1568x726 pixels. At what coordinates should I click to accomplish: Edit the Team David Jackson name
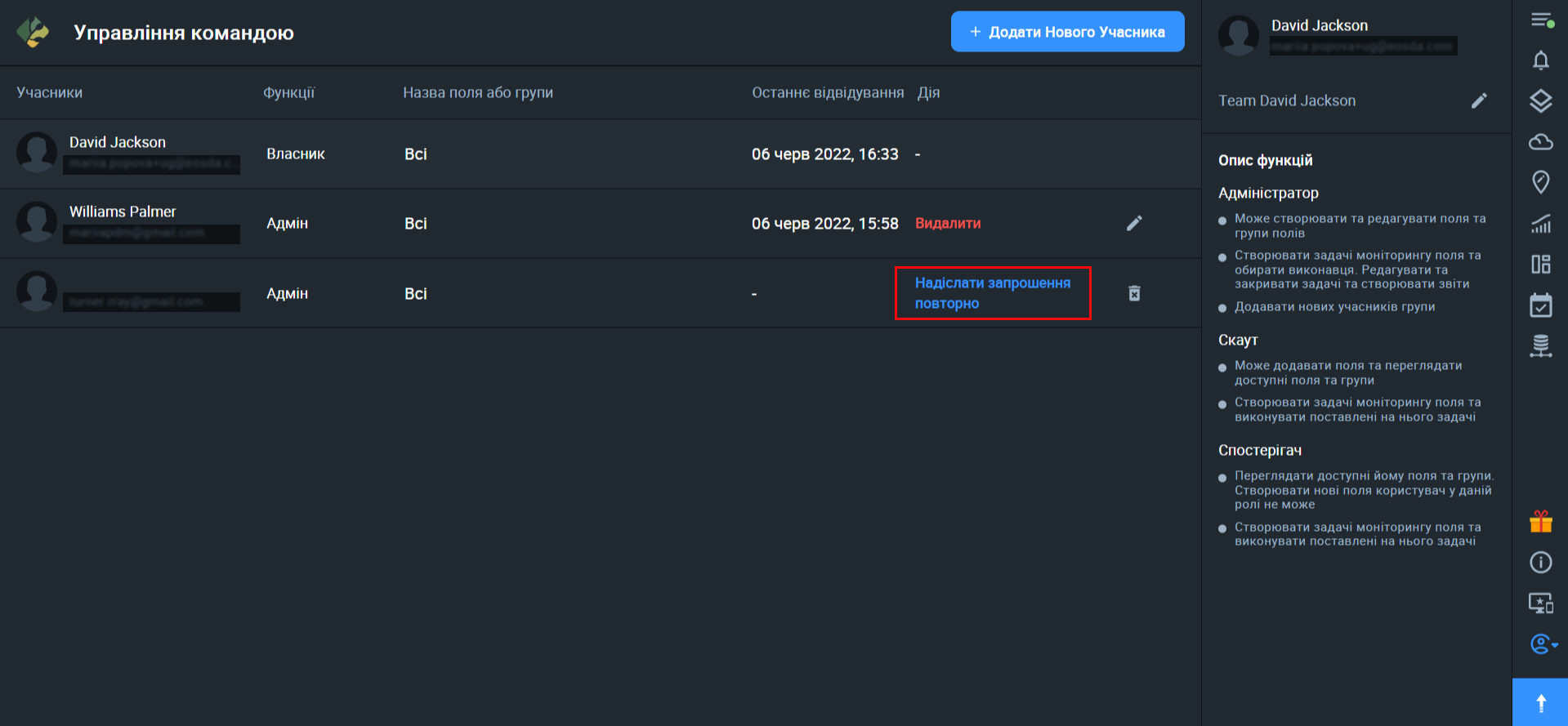[1479, 100]
